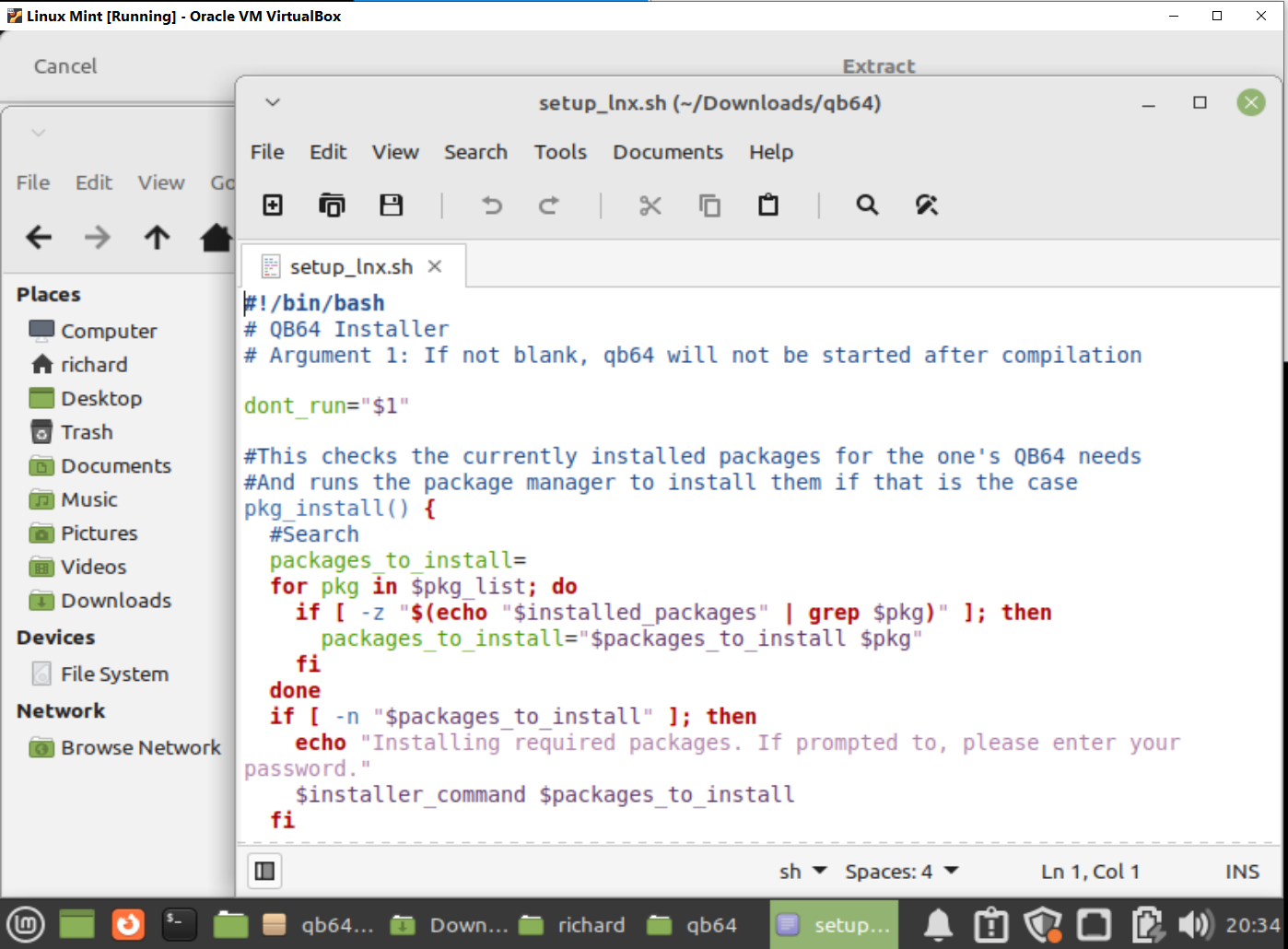The width and height of the screenshot is (1288, 949).
Task: Expand the file manager sidebar chevron
Action: coord(39,133)
